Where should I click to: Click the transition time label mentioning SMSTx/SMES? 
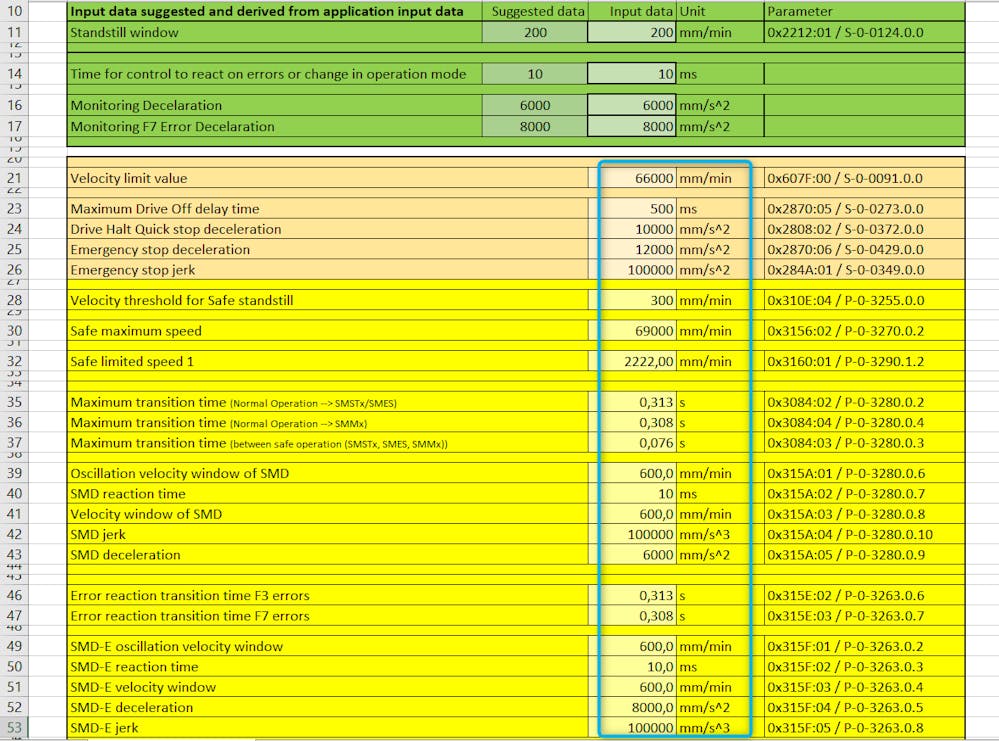[327, 402]
